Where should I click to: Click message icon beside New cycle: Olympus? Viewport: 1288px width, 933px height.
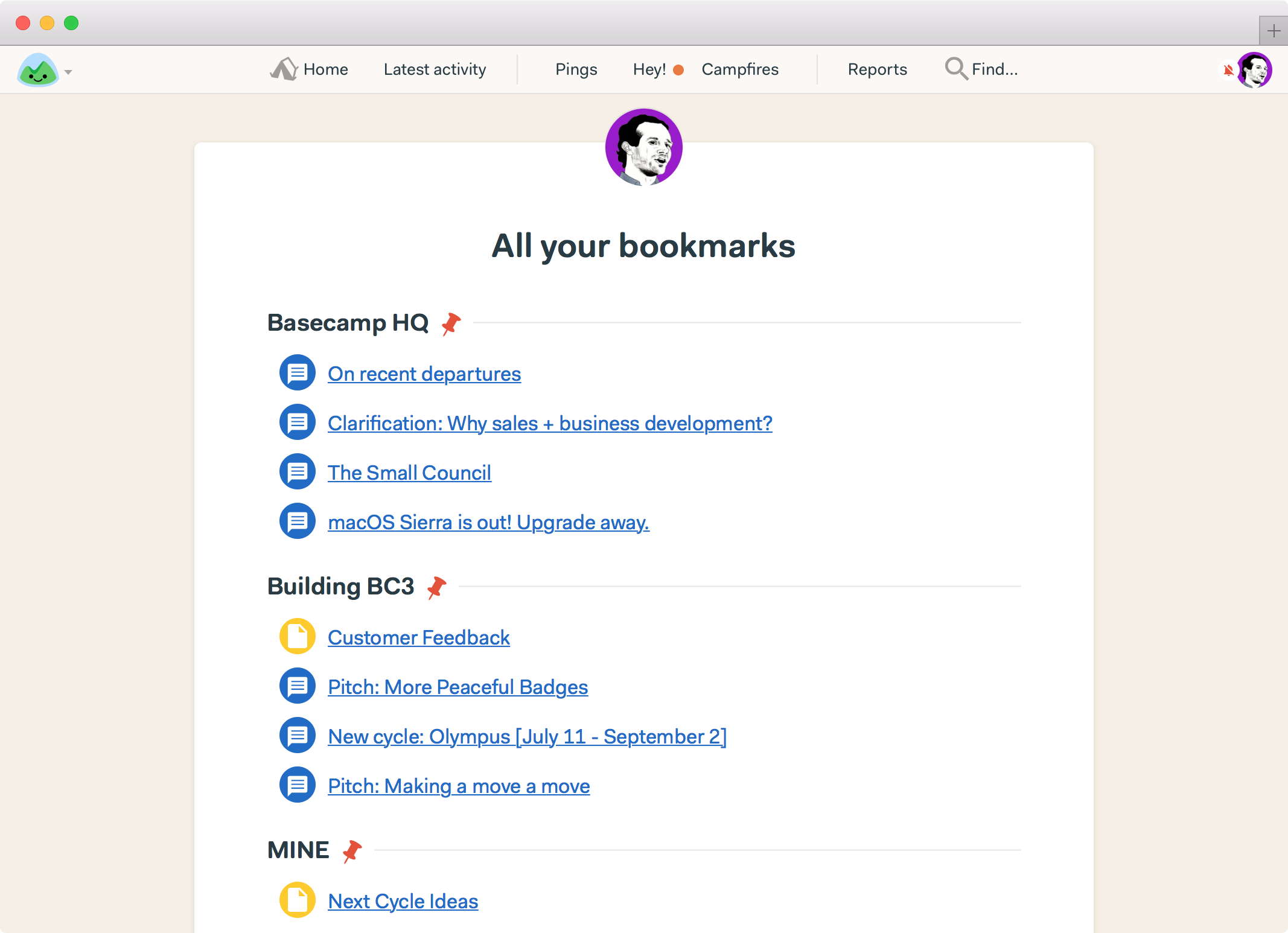[298, 736]
